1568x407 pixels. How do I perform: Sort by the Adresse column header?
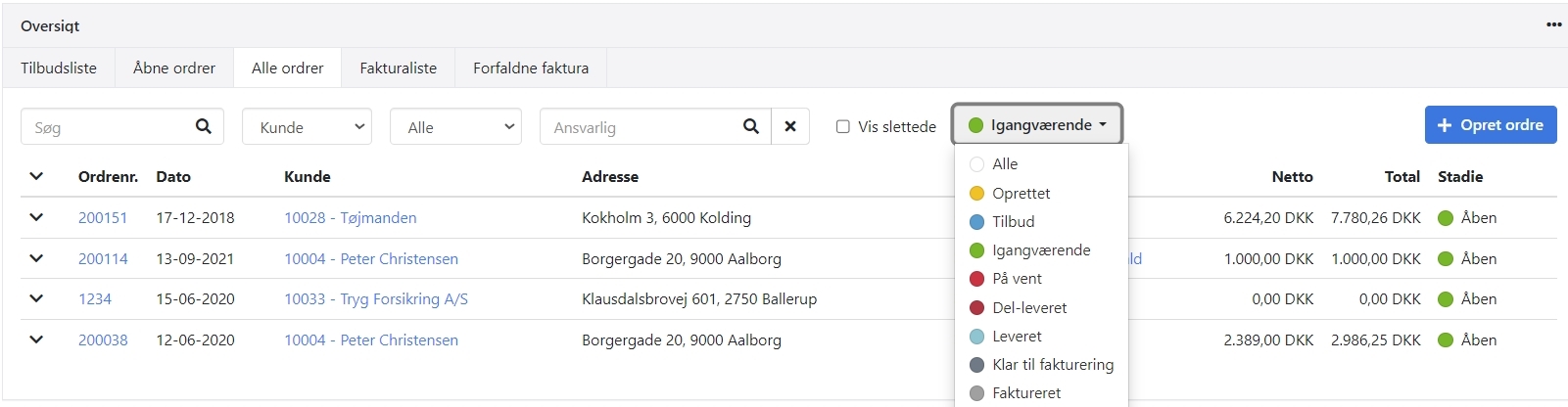610,177
